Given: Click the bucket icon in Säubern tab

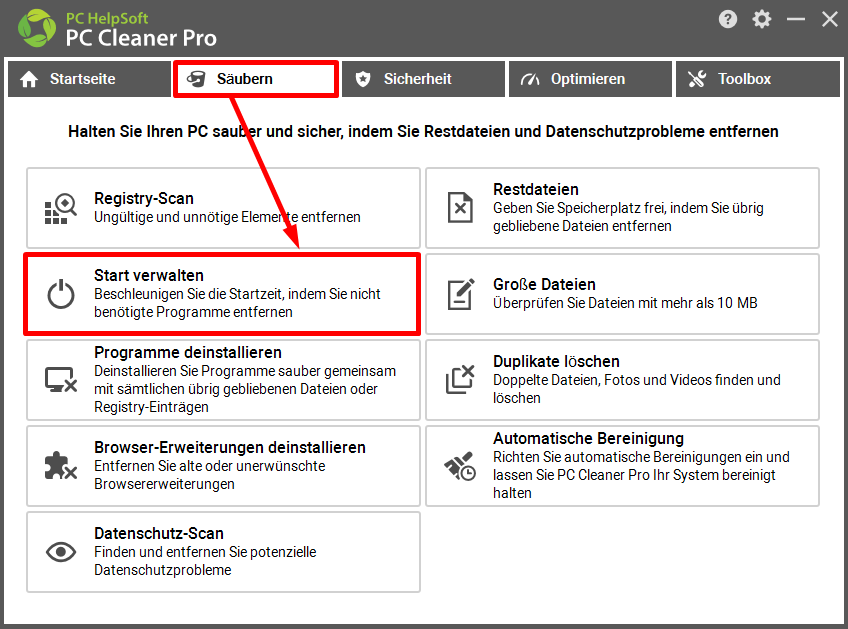Looking at the screenshot, I should [196, 79].
